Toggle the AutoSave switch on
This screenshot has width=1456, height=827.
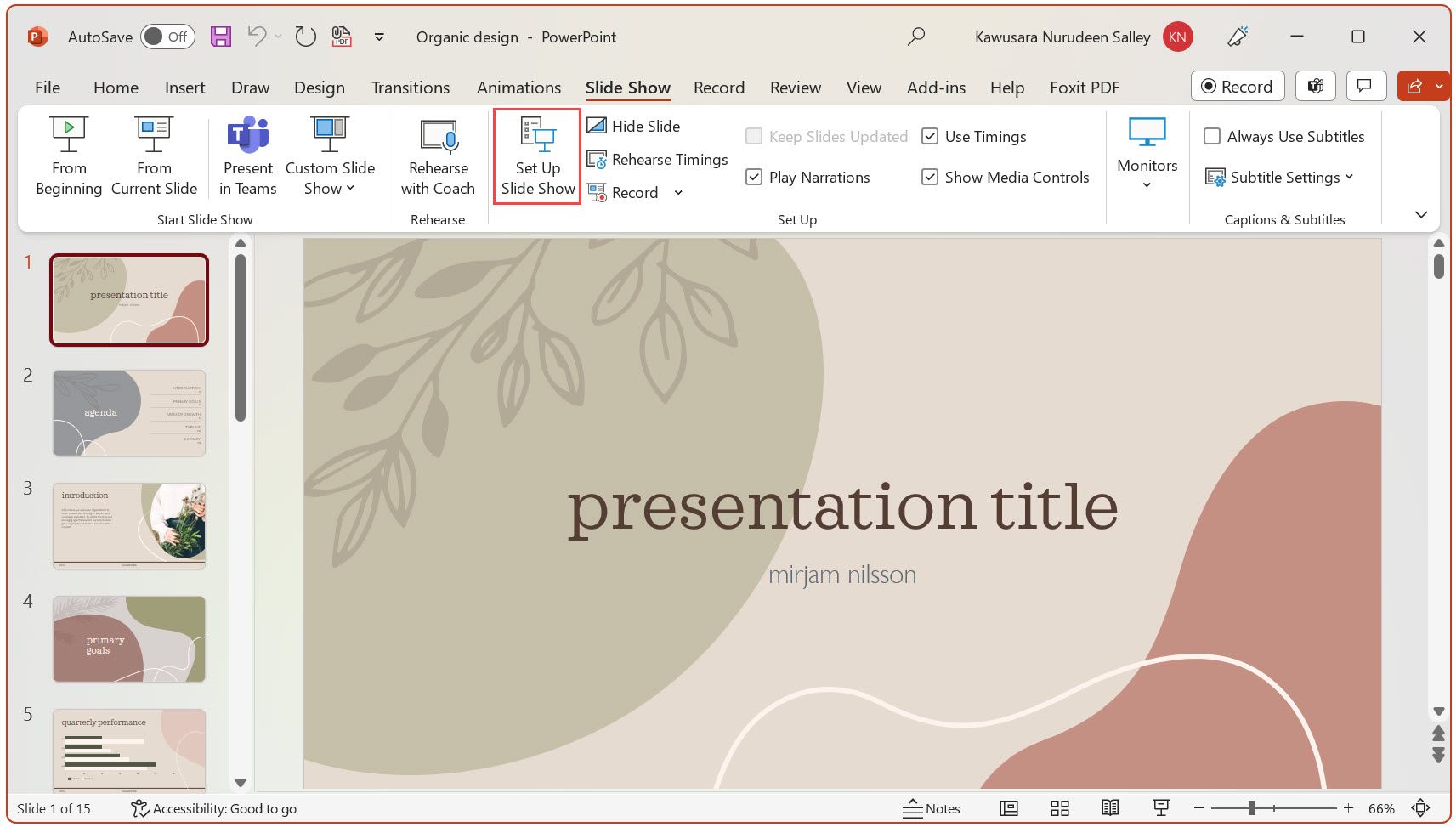coord(167,37)
